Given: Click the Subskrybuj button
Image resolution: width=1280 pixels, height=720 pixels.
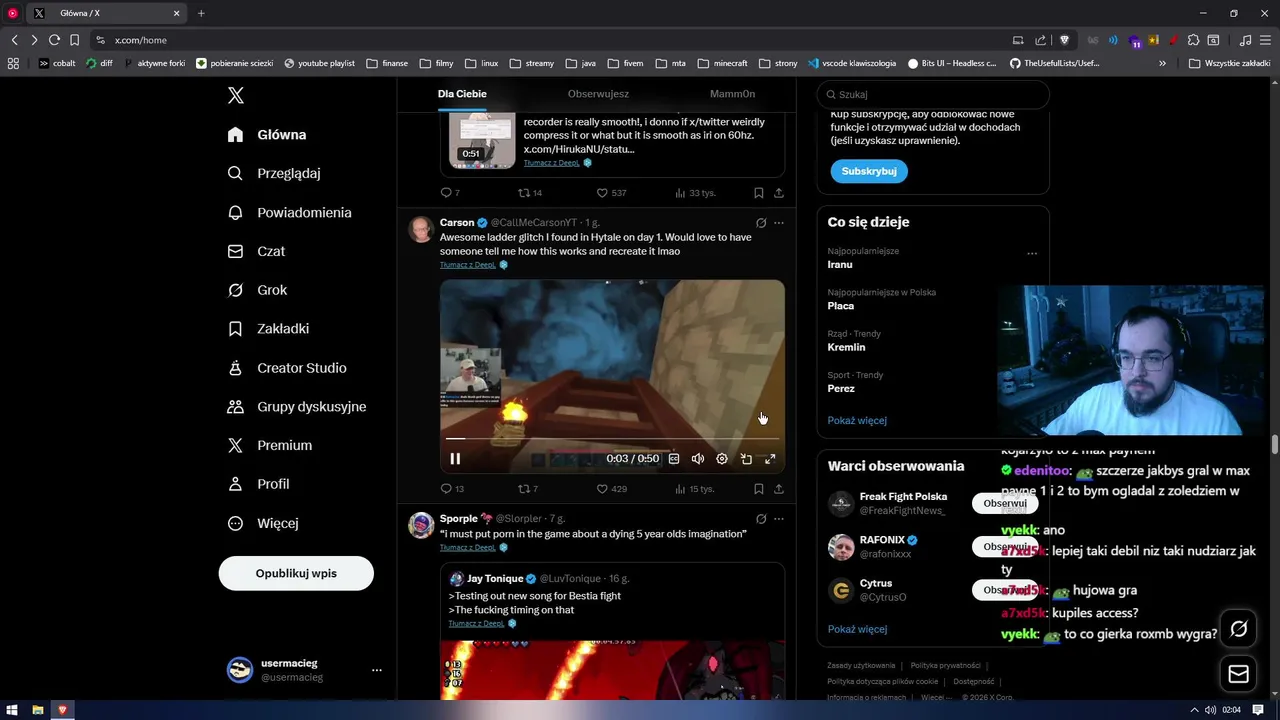Looking at the screenshot, I should [869, 171].
